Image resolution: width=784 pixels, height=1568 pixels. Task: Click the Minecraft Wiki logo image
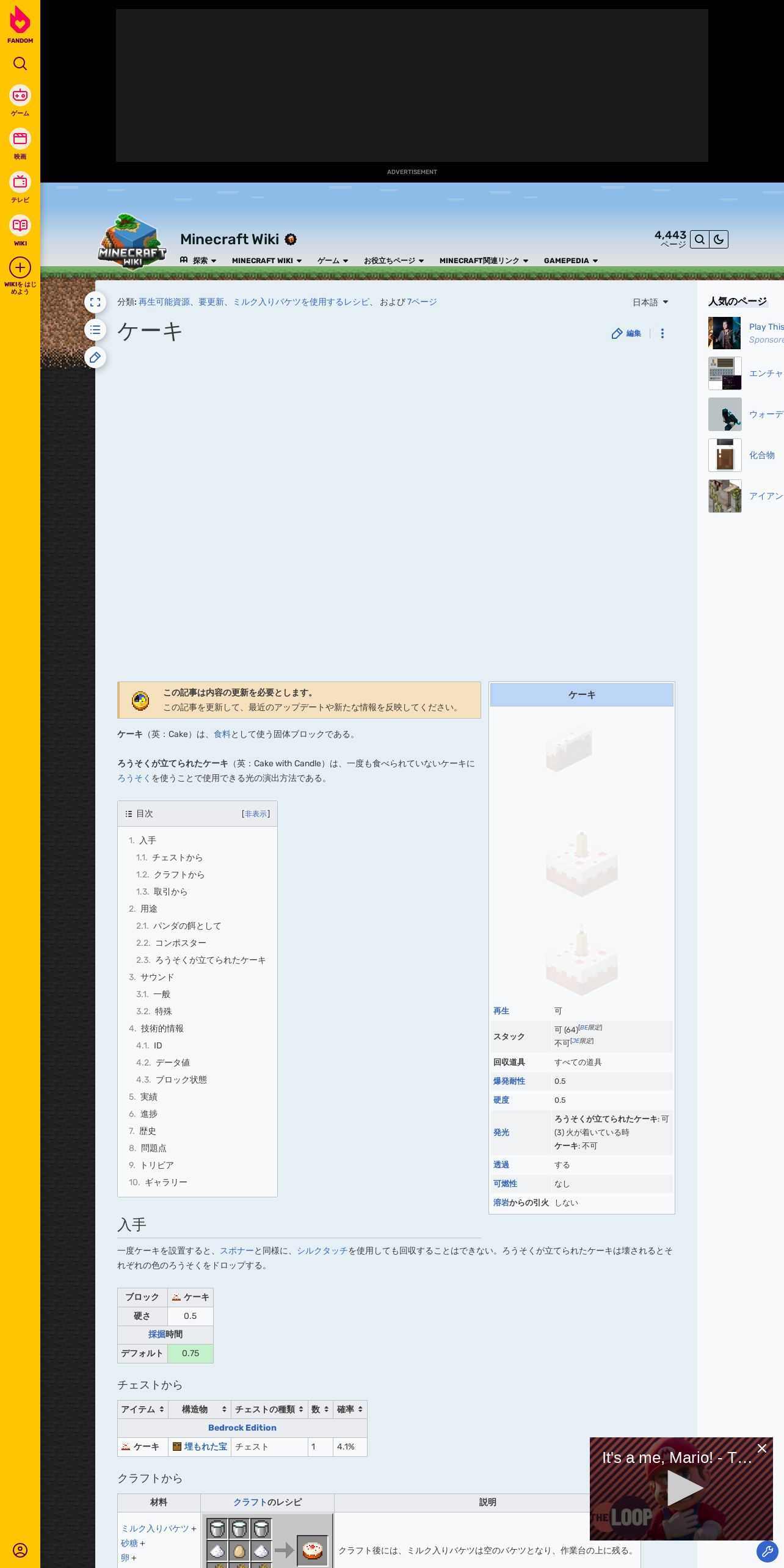click(x=132, y=241)
